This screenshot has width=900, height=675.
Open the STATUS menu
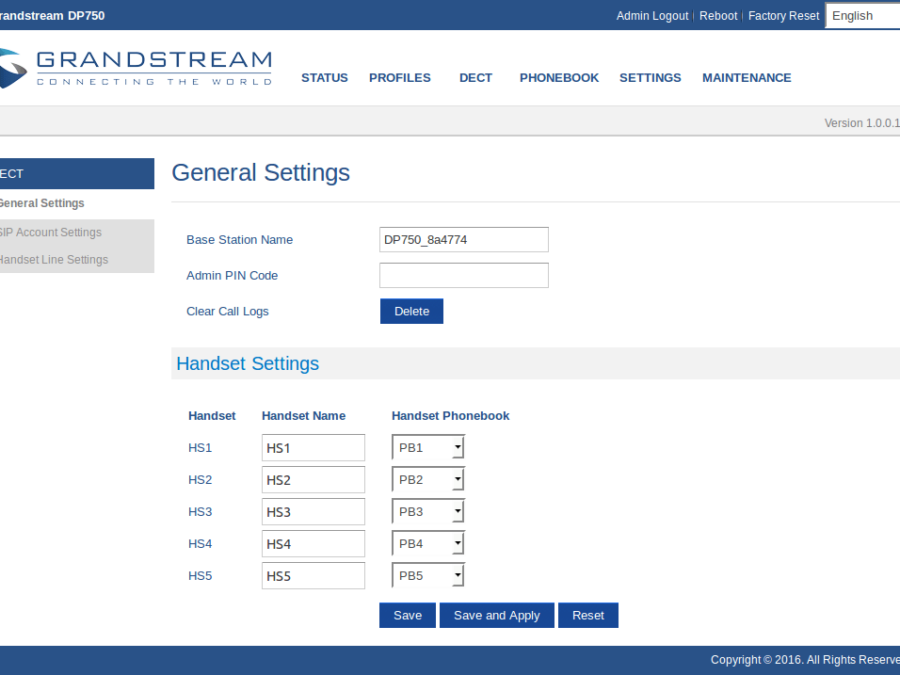(x=324, y=78)
